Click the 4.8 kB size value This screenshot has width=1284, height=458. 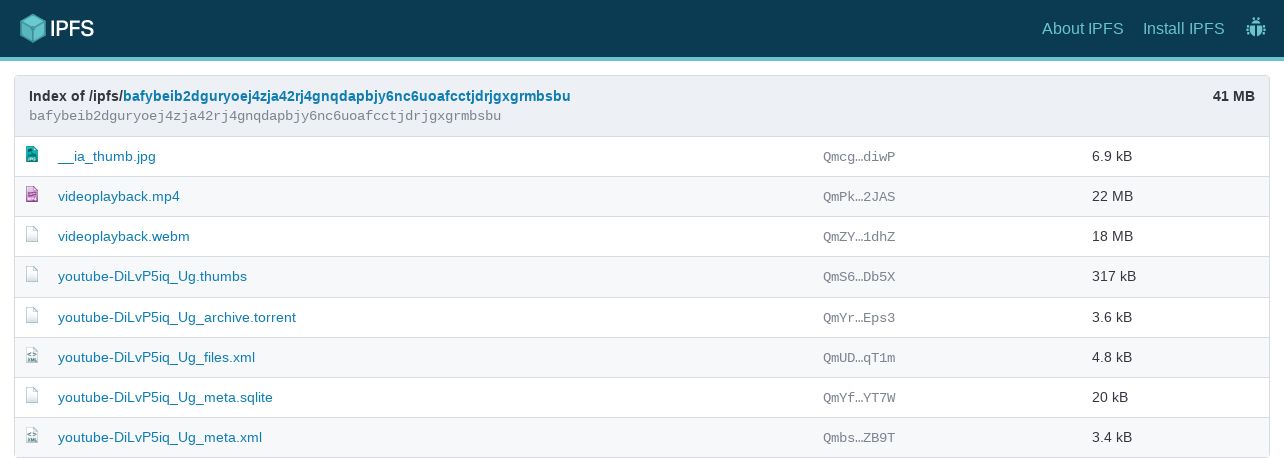click(x=1112, y=357)
